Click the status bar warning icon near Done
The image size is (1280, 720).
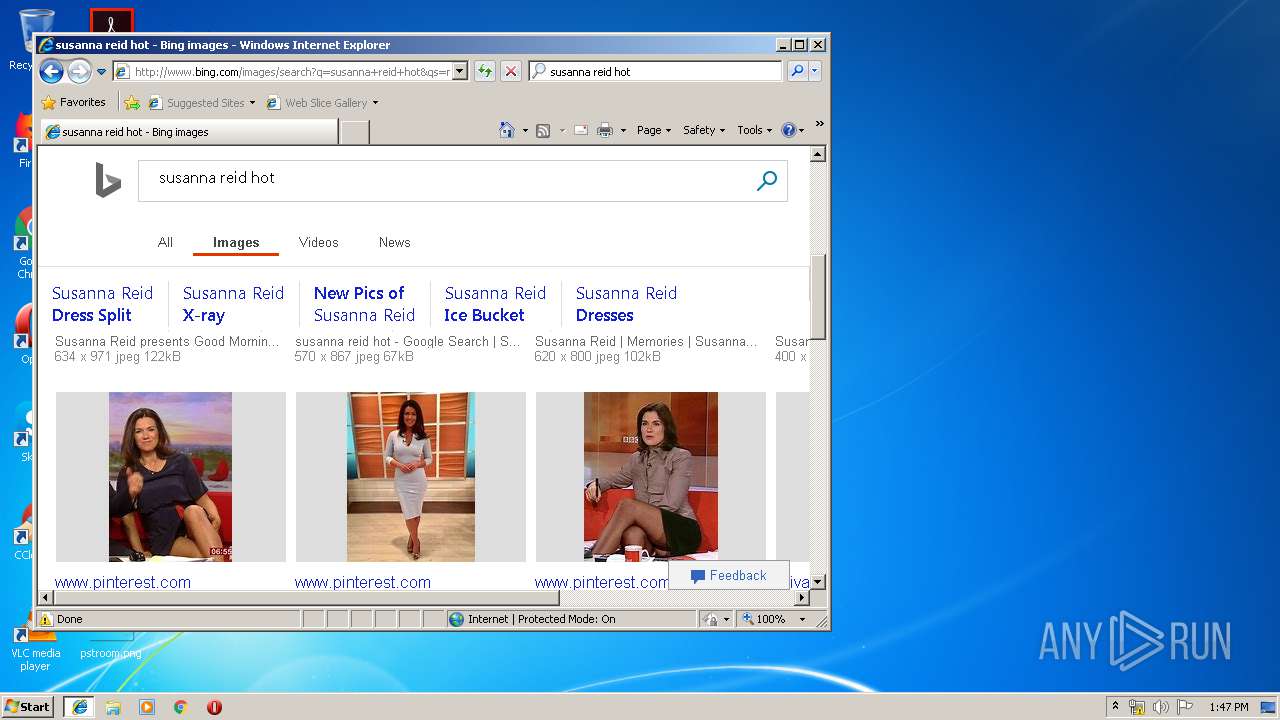click(46, 619)
